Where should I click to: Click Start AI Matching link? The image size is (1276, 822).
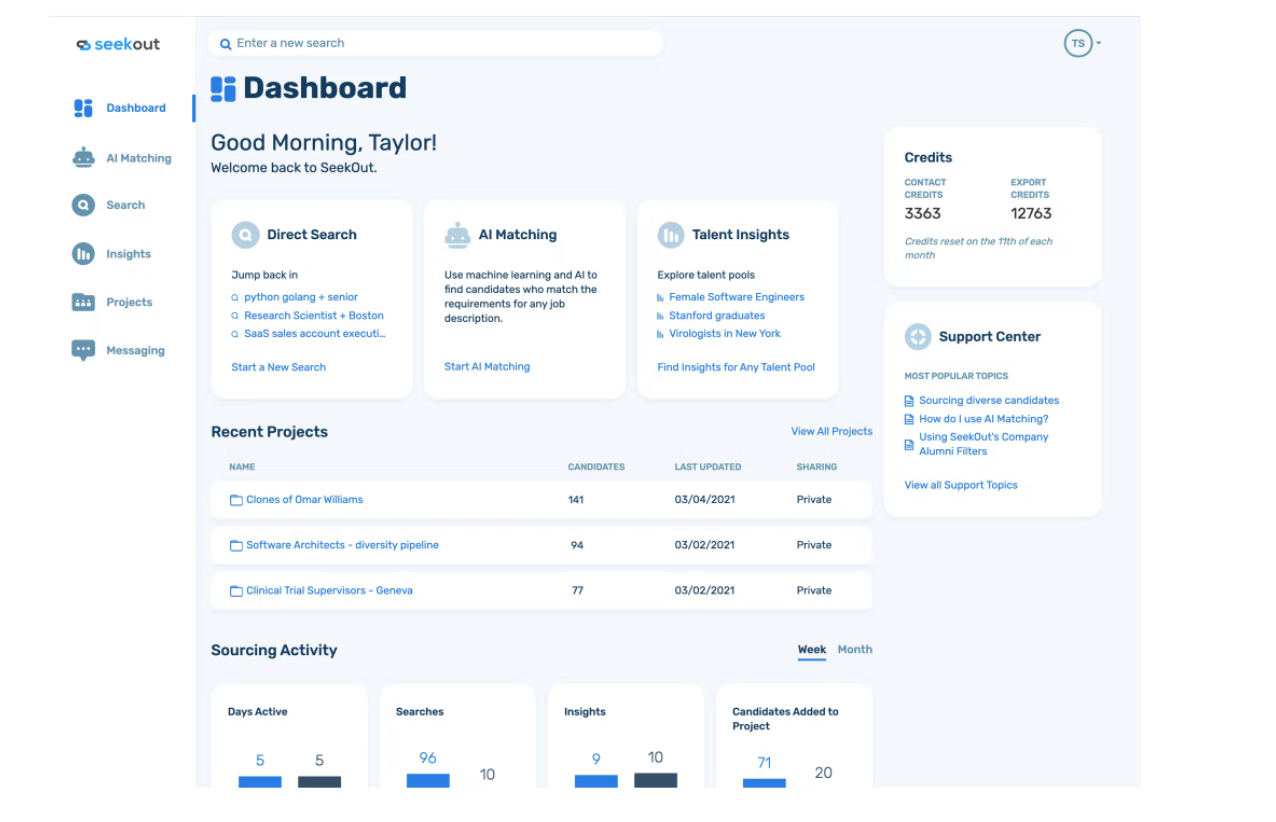487,367
